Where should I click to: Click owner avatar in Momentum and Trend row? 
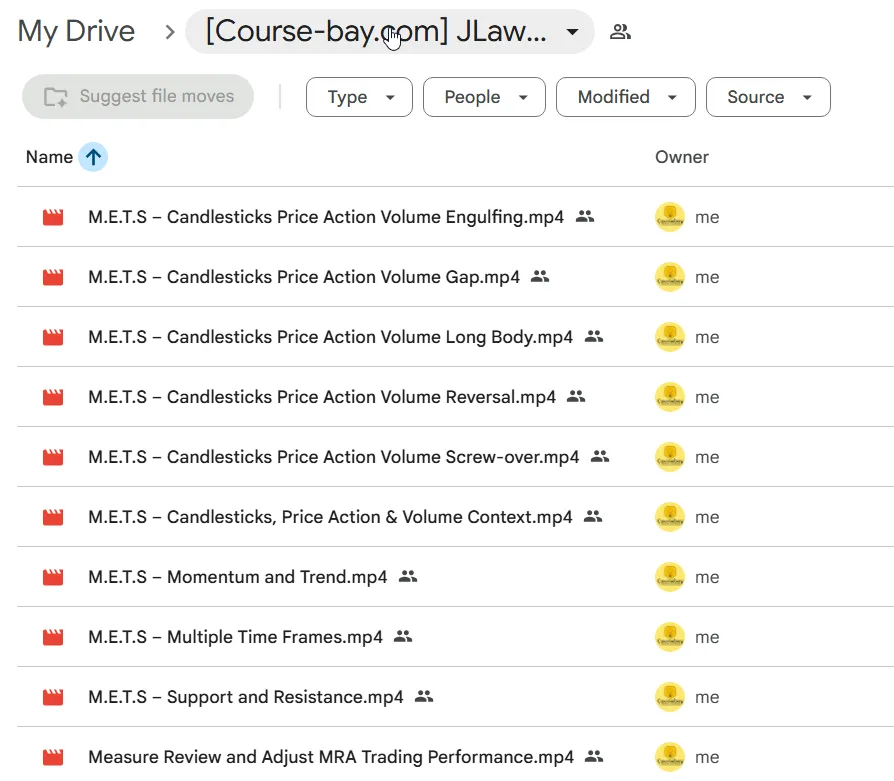[670, 577]
